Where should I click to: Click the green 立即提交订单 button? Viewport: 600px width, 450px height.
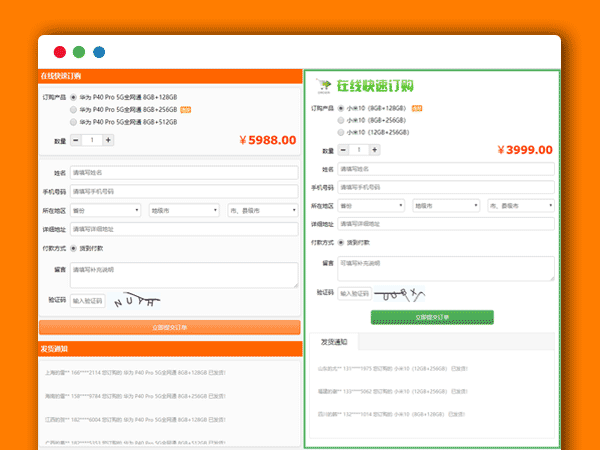[432, 317]
